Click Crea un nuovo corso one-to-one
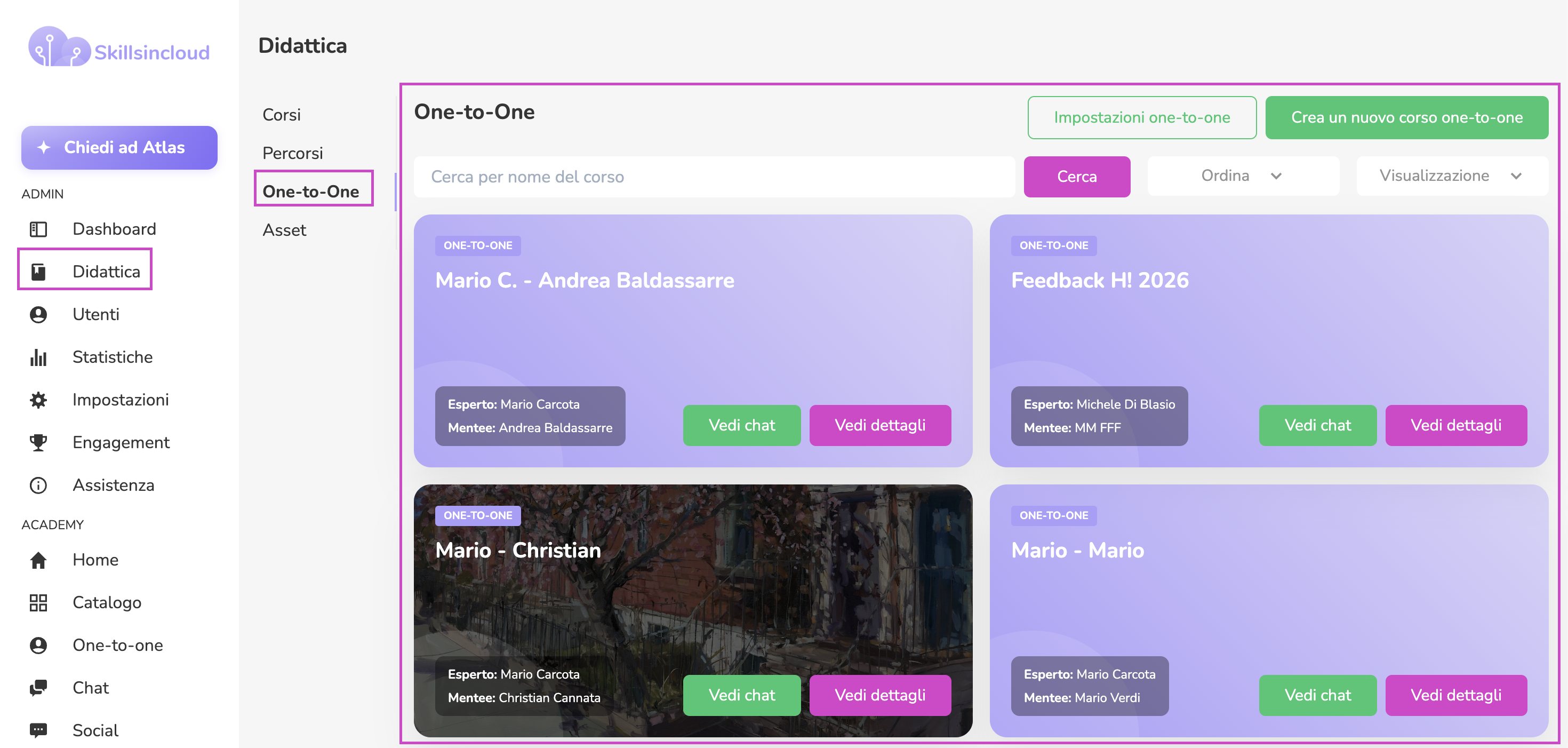This screenshot has width=1568, height=748. (x=1407, y=117)
